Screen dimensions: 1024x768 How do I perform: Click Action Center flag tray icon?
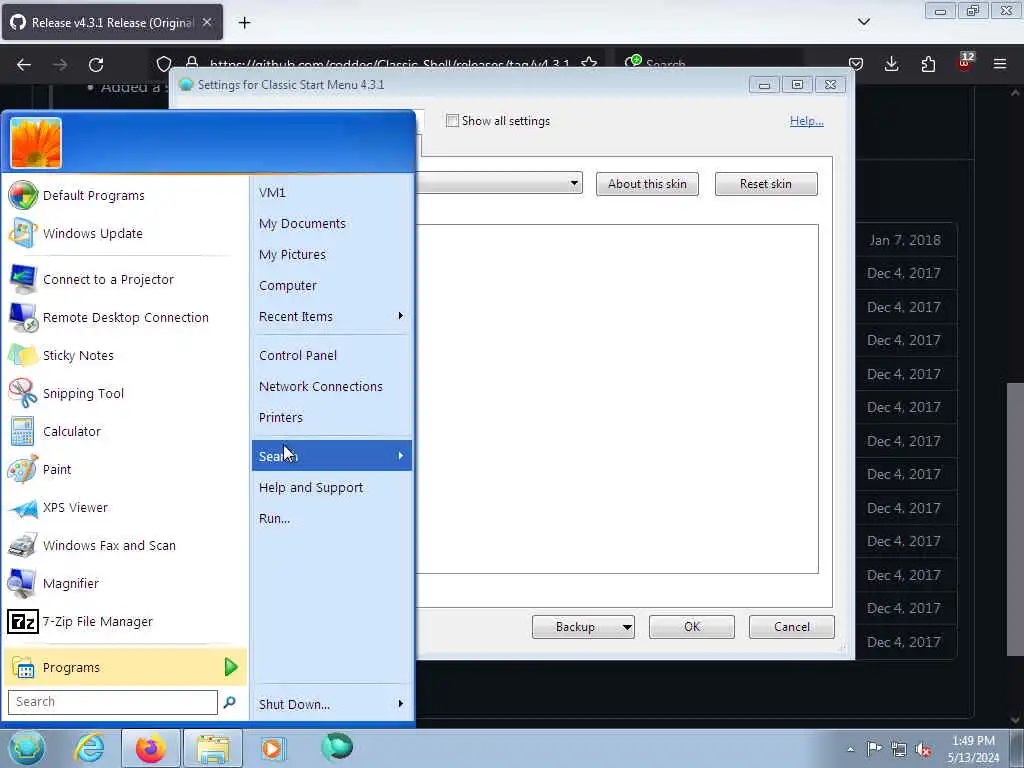[x=874, y=748]
